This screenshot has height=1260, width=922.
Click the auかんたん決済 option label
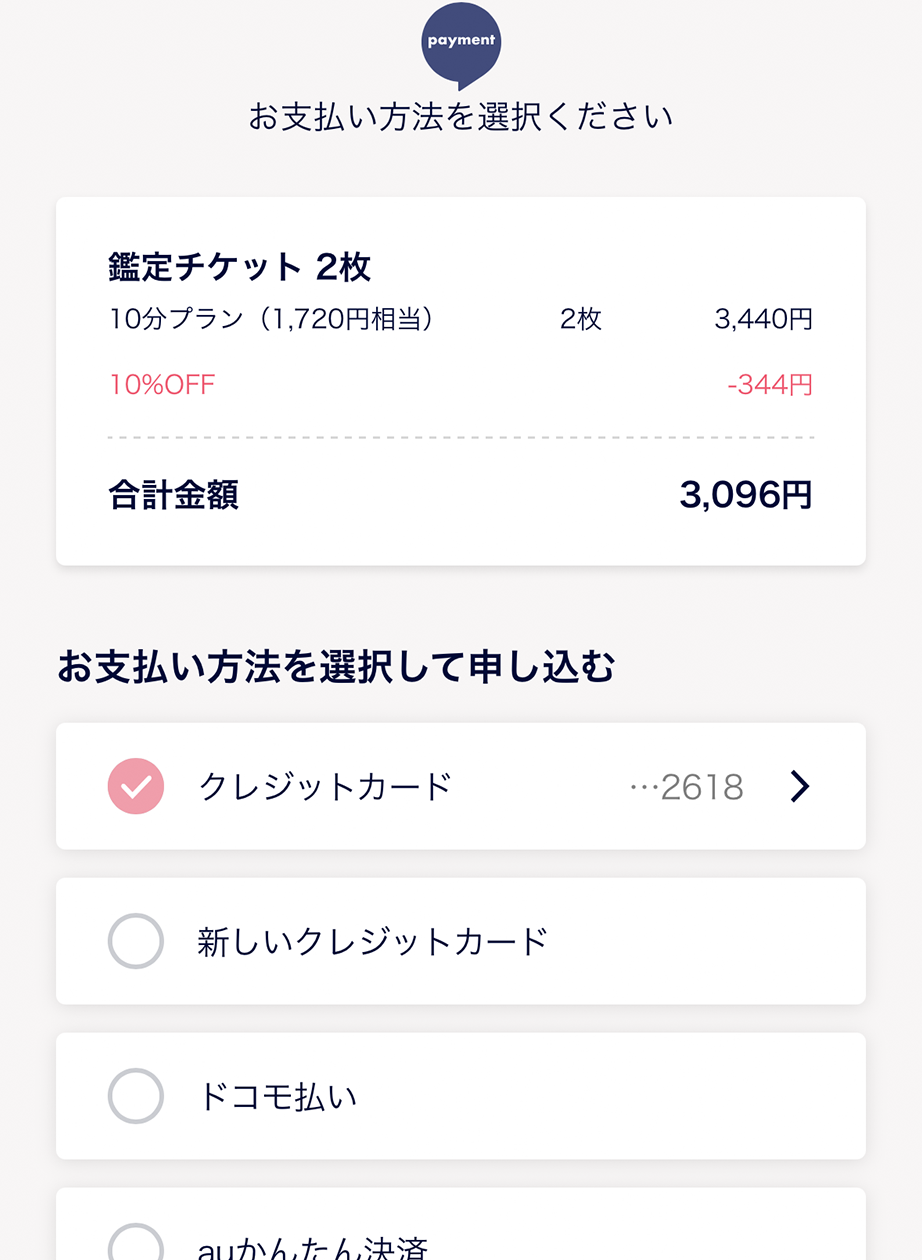[313, 1248]
